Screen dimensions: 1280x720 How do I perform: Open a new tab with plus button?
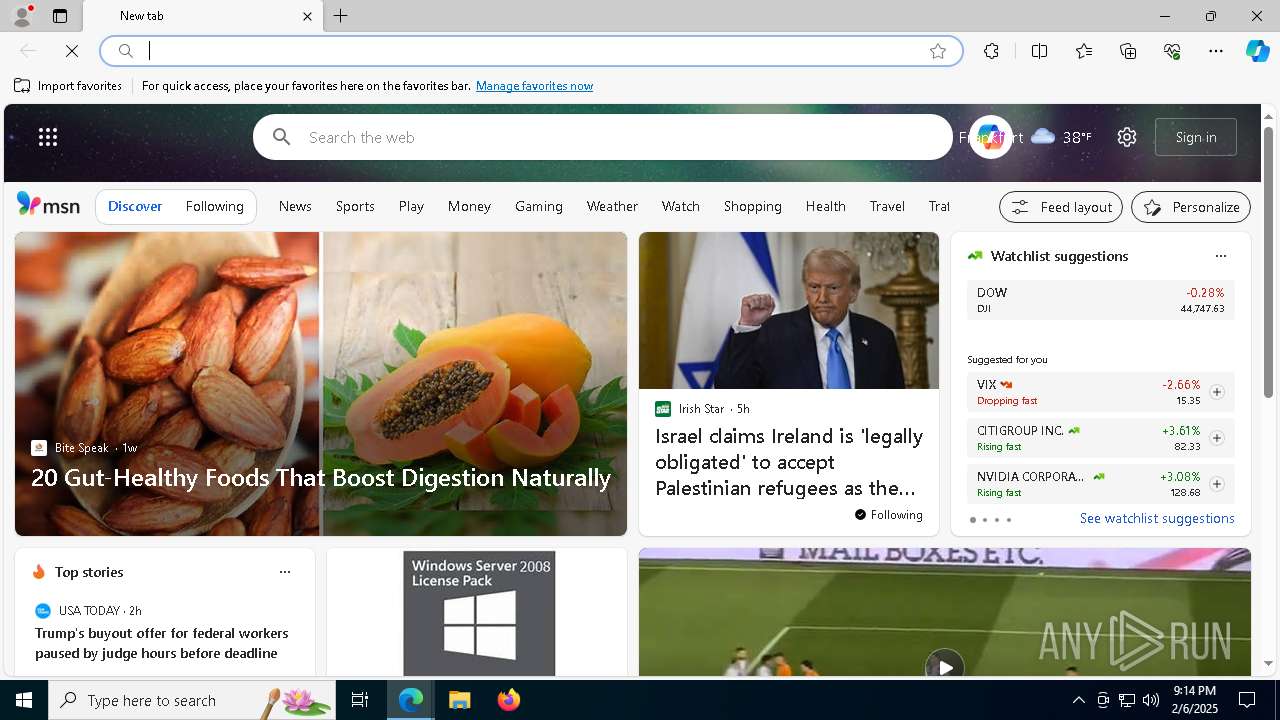click(341, 16)
